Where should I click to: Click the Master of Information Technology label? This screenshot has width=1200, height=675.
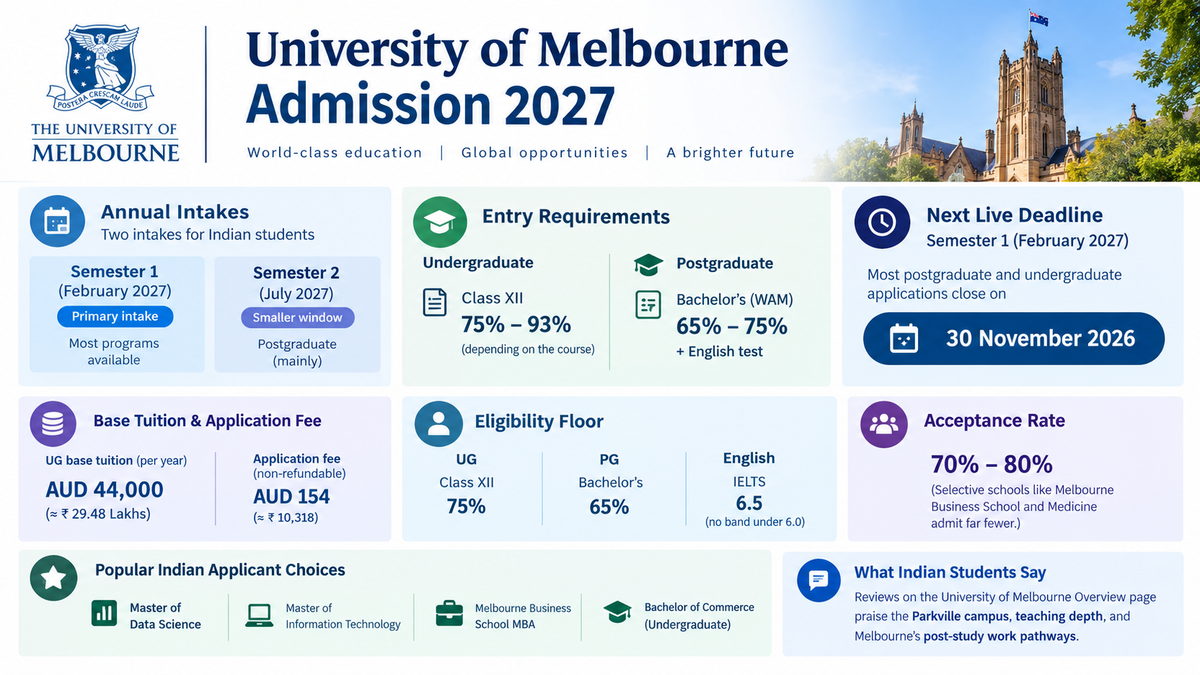(343, 616)
